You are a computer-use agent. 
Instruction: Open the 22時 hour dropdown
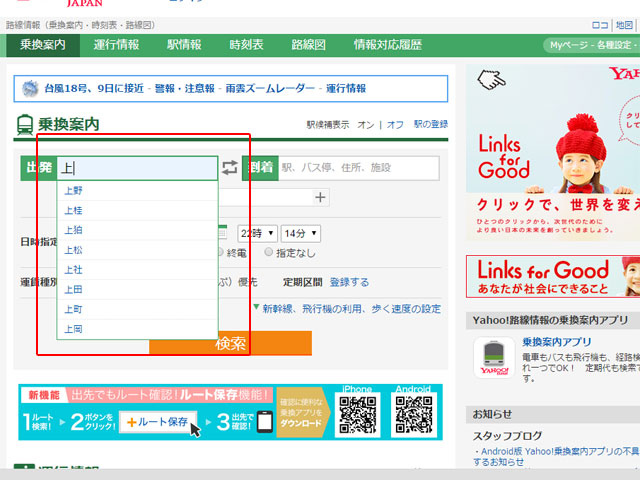click(x=257, y=233)
